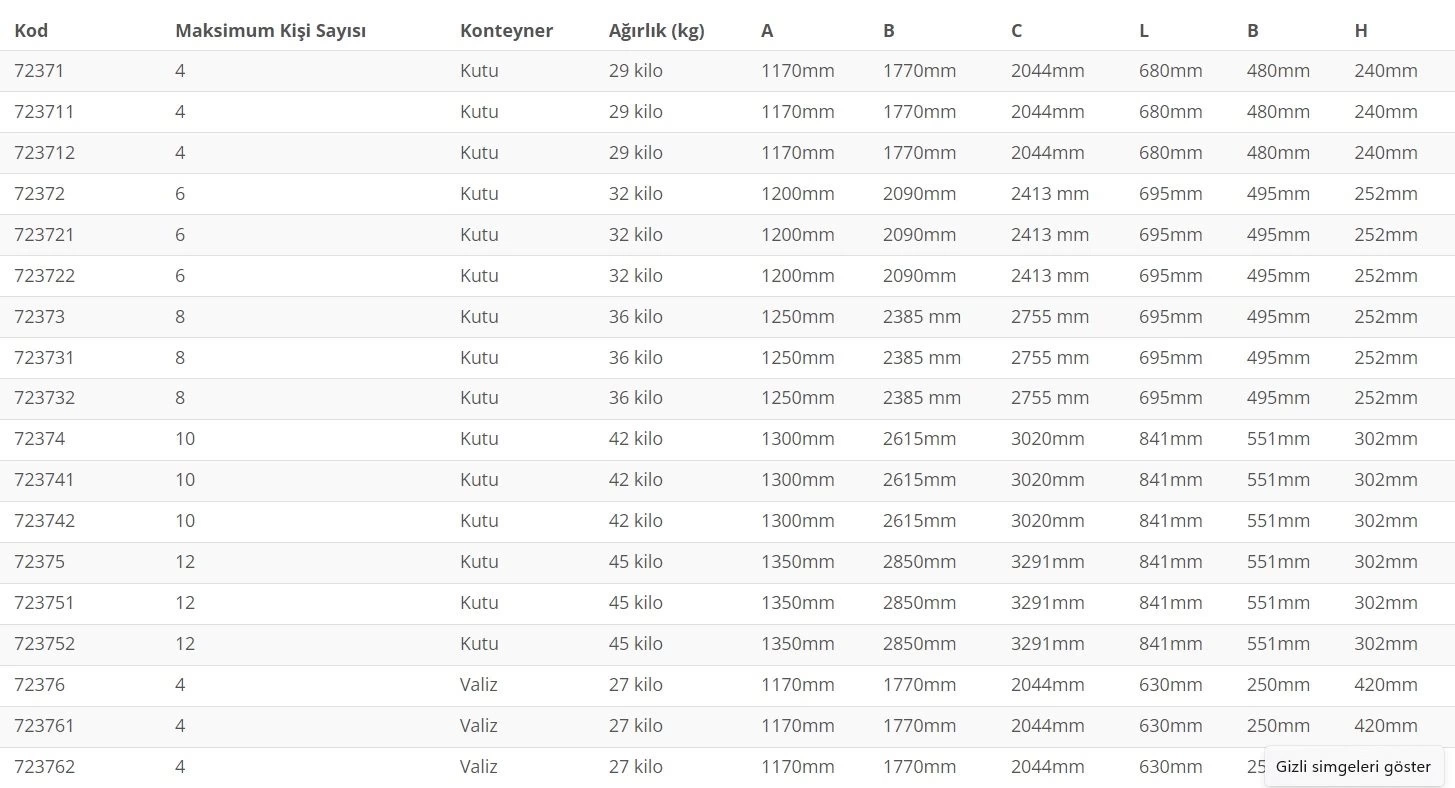Click code 723762 cell
Viewport: 1455px width, 788px height.
(44, 767)
